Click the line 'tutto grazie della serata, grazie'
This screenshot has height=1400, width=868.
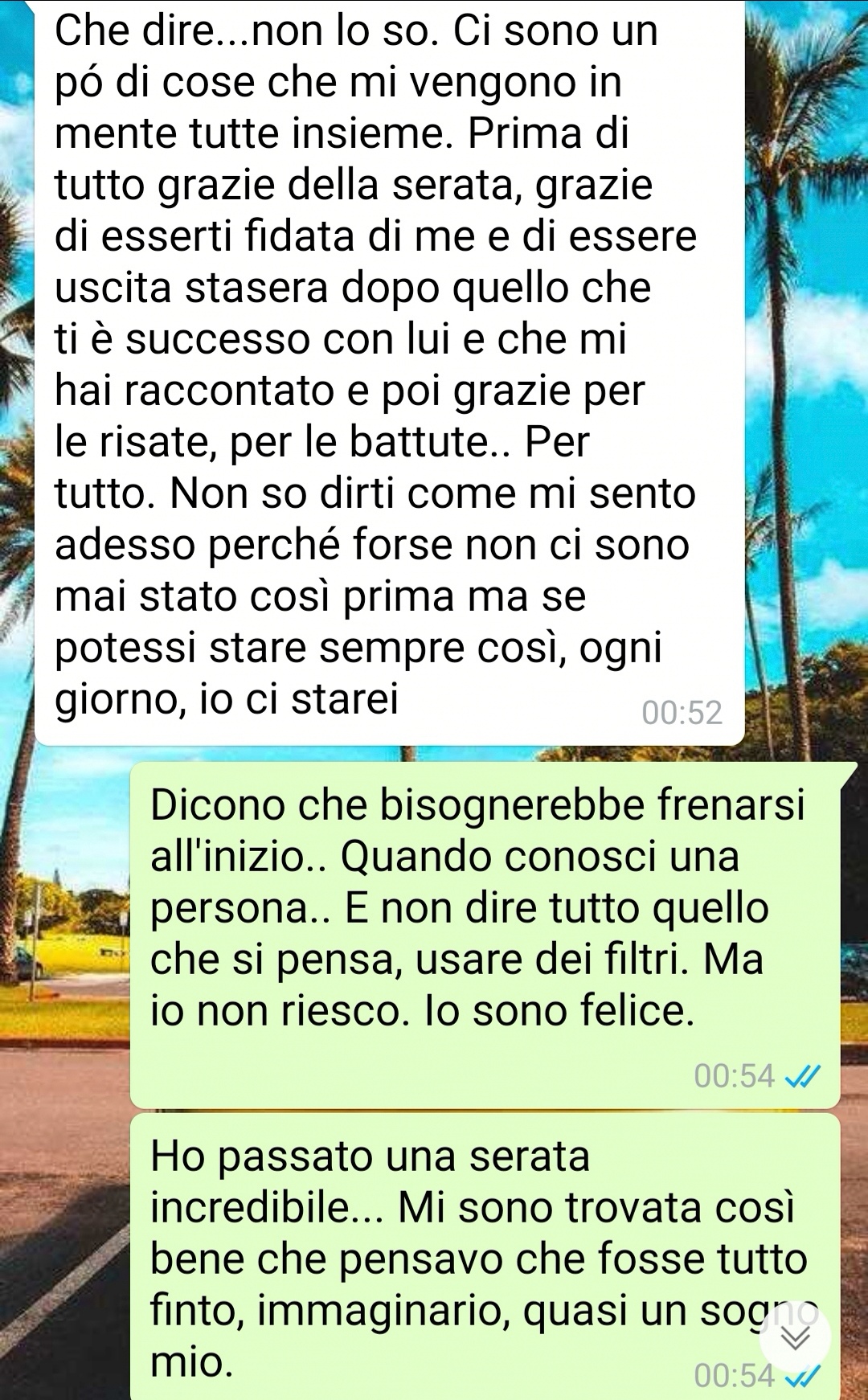[354, 186]
